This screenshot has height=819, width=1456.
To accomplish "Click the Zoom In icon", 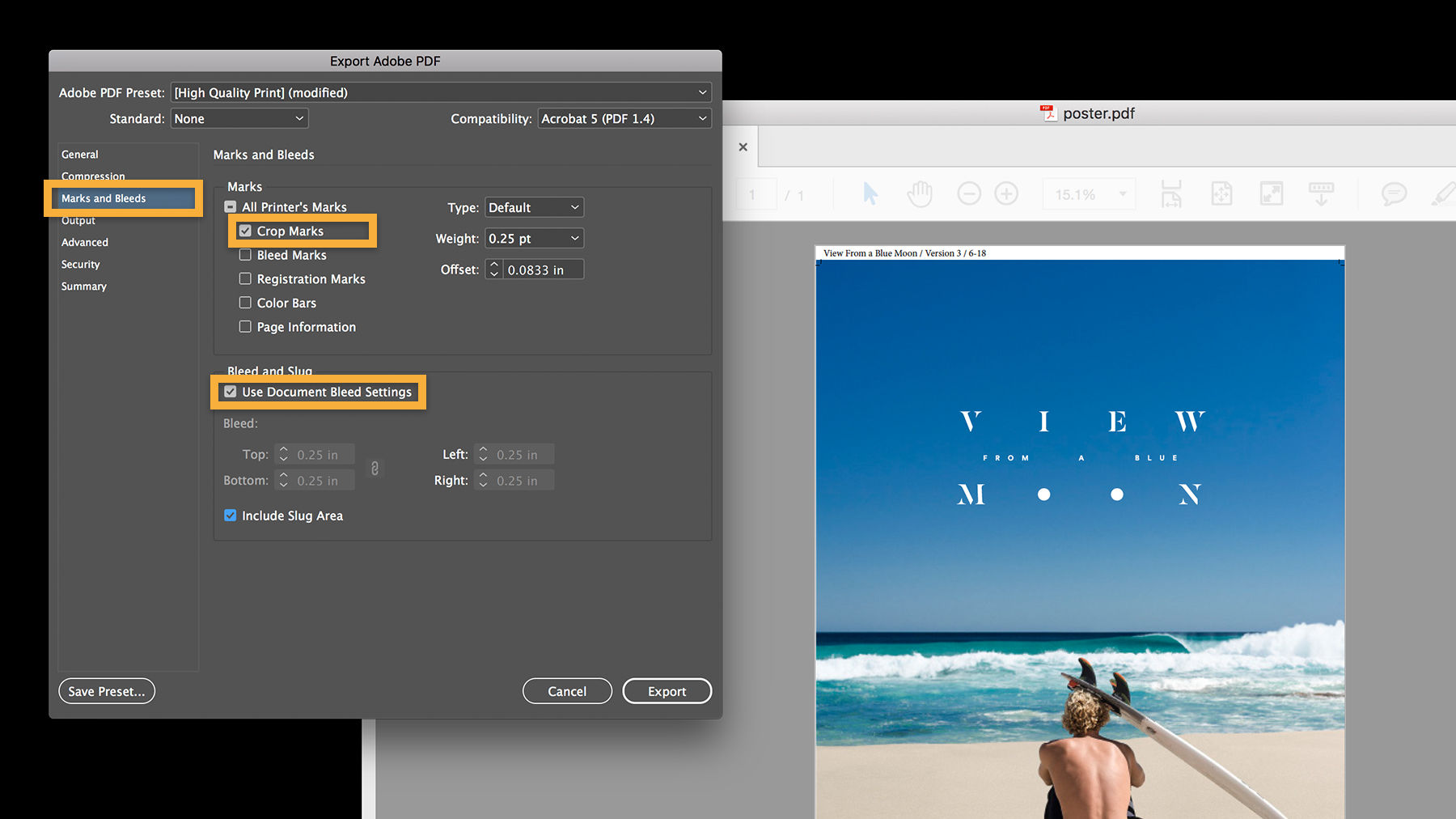I will (1006, 193).
